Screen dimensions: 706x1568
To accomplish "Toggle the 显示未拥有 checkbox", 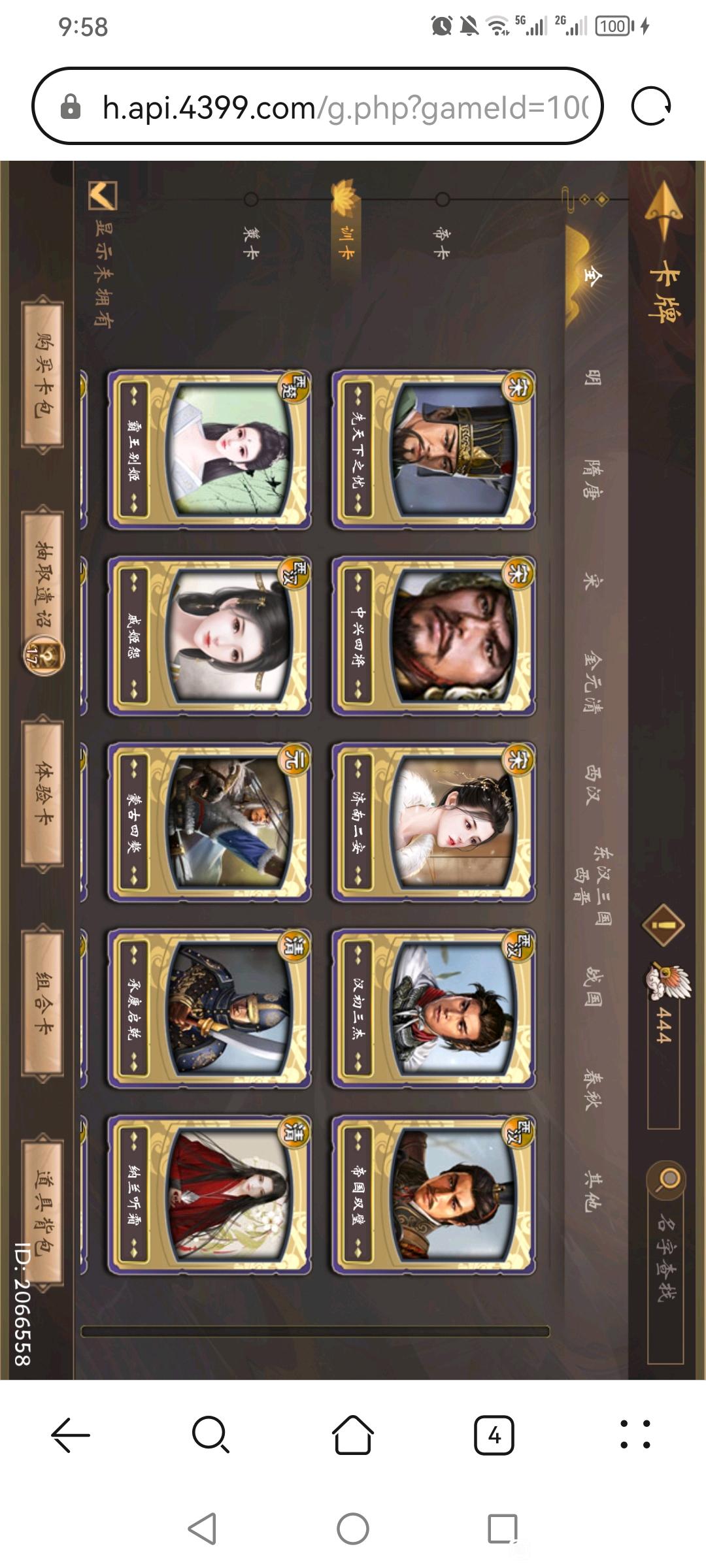I will click(x=103, y=195).
